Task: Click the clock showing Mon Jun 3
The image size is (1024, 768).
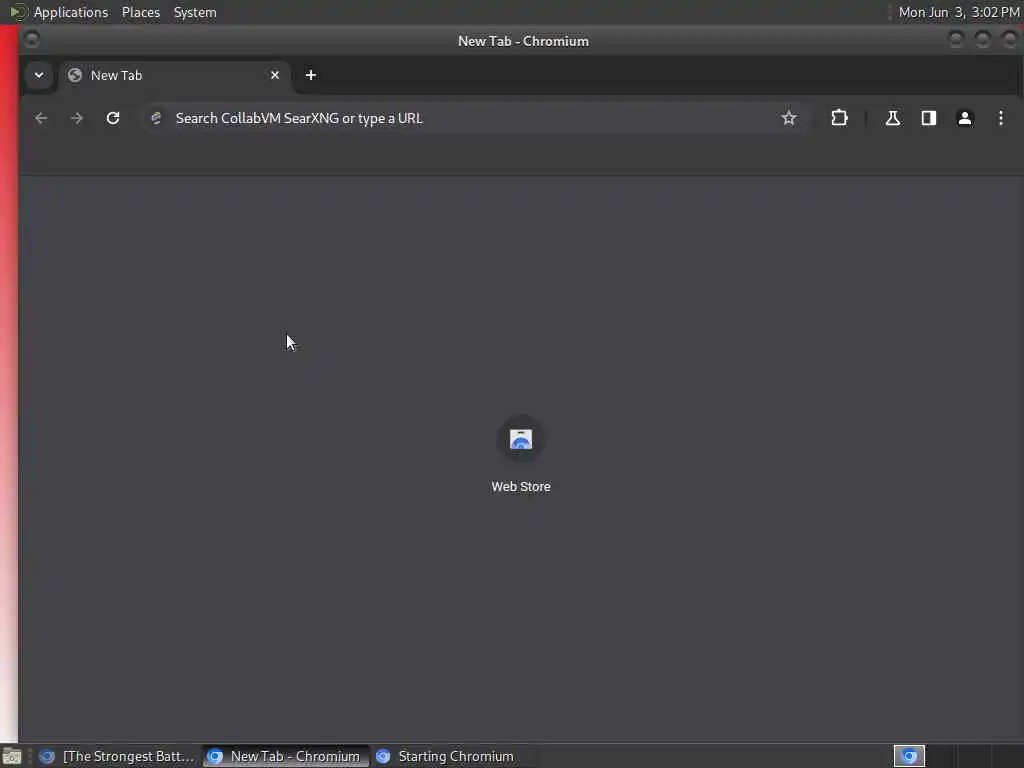Action: tap(959, 12)
